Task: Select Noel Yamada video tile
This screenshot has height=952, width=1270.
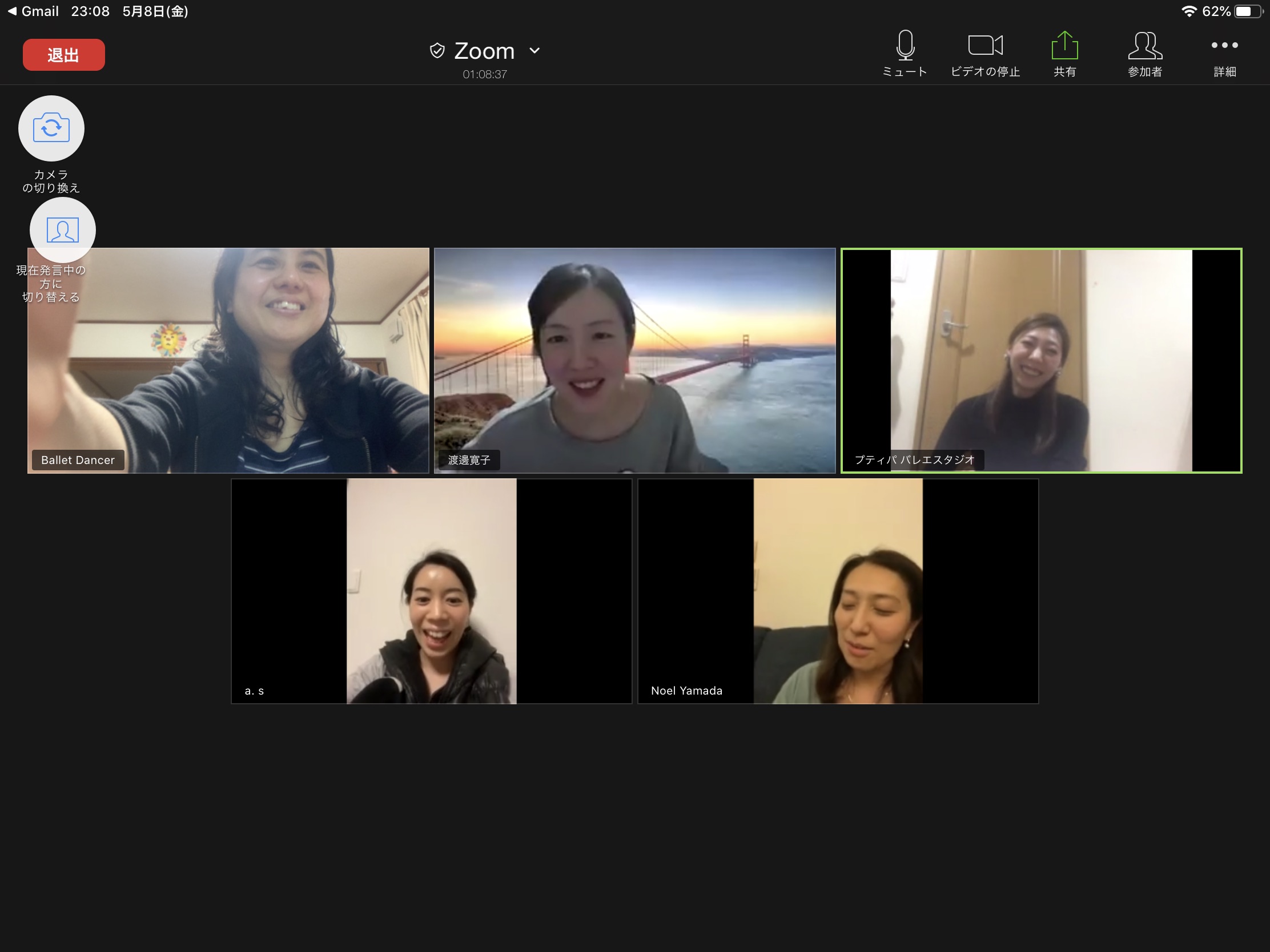Action: (838, 591)
